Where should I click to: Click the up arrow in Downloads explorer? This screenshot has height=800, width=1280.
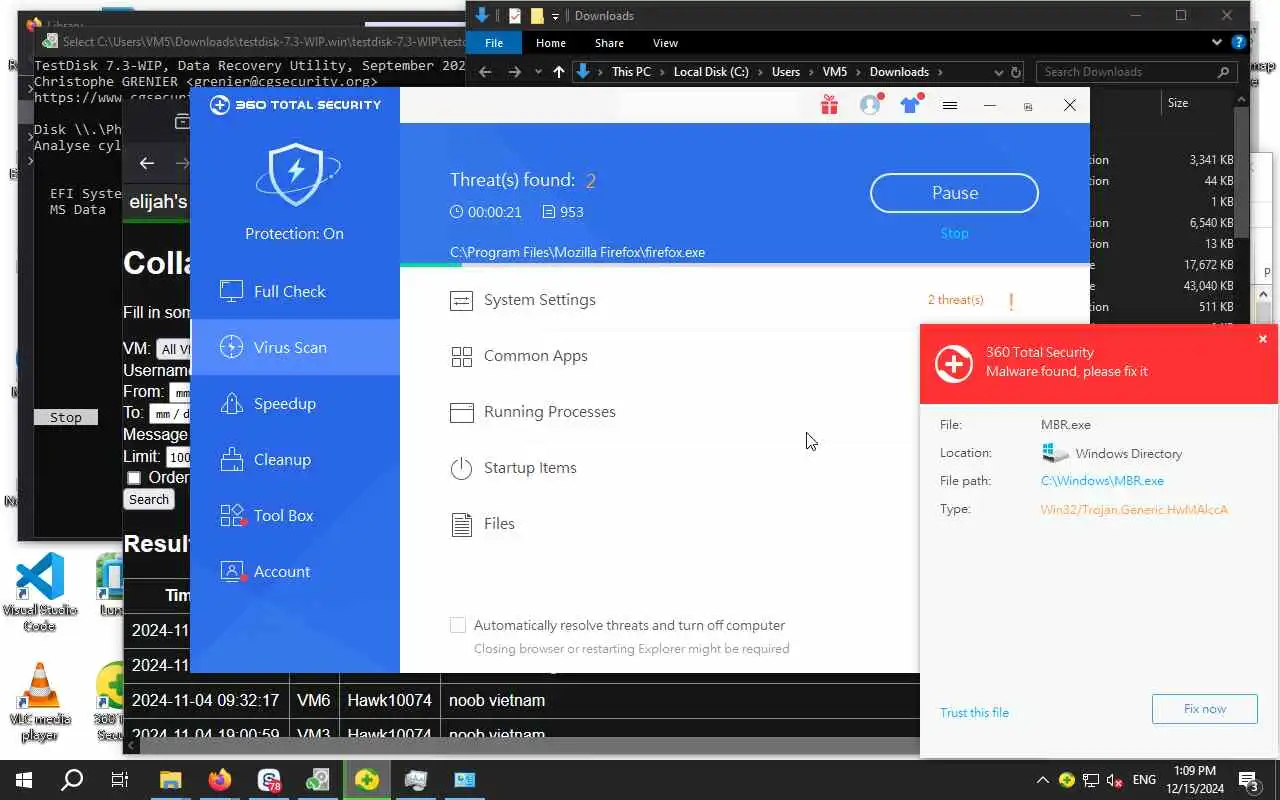558,72
